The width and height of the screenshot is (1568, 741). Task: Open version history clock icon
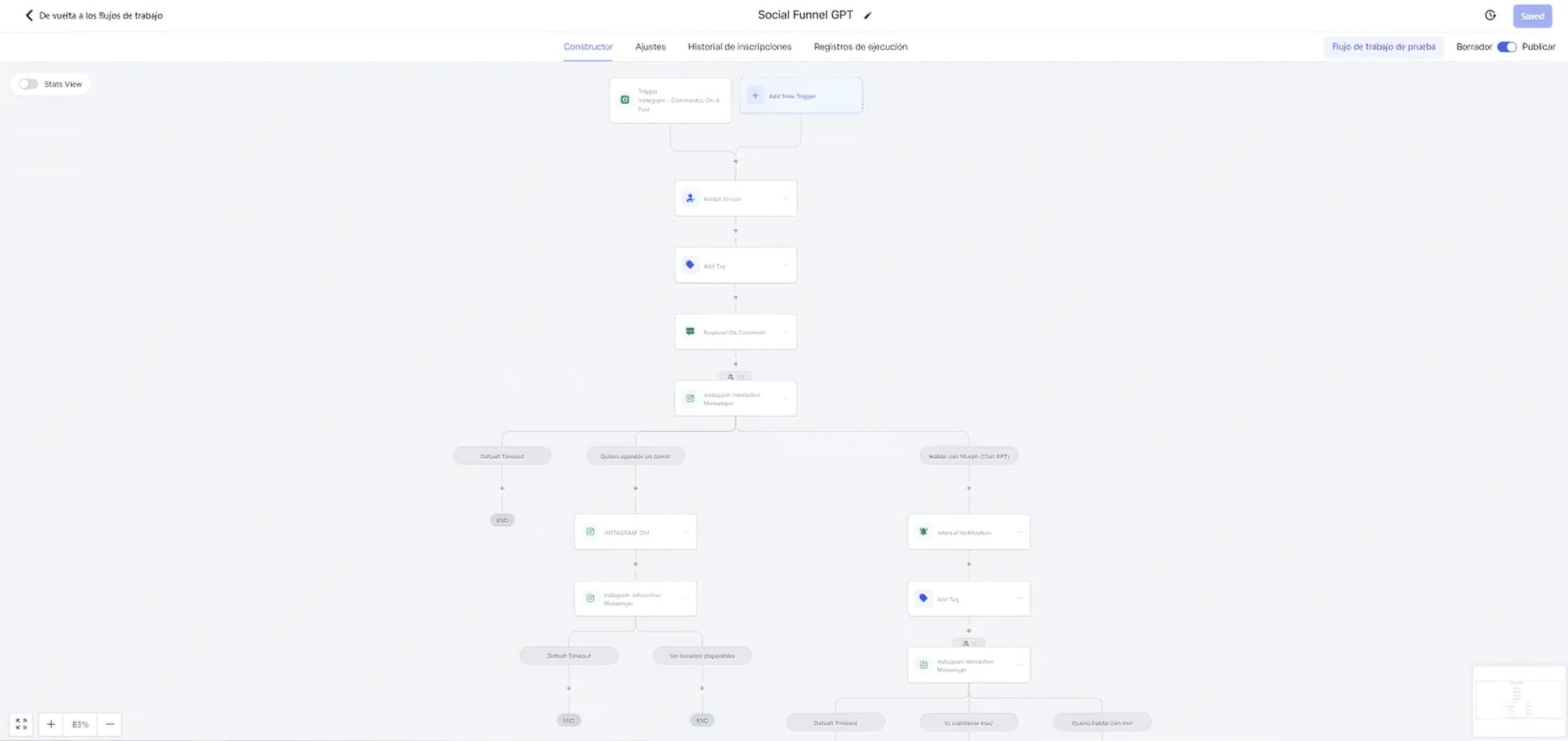1490,16
